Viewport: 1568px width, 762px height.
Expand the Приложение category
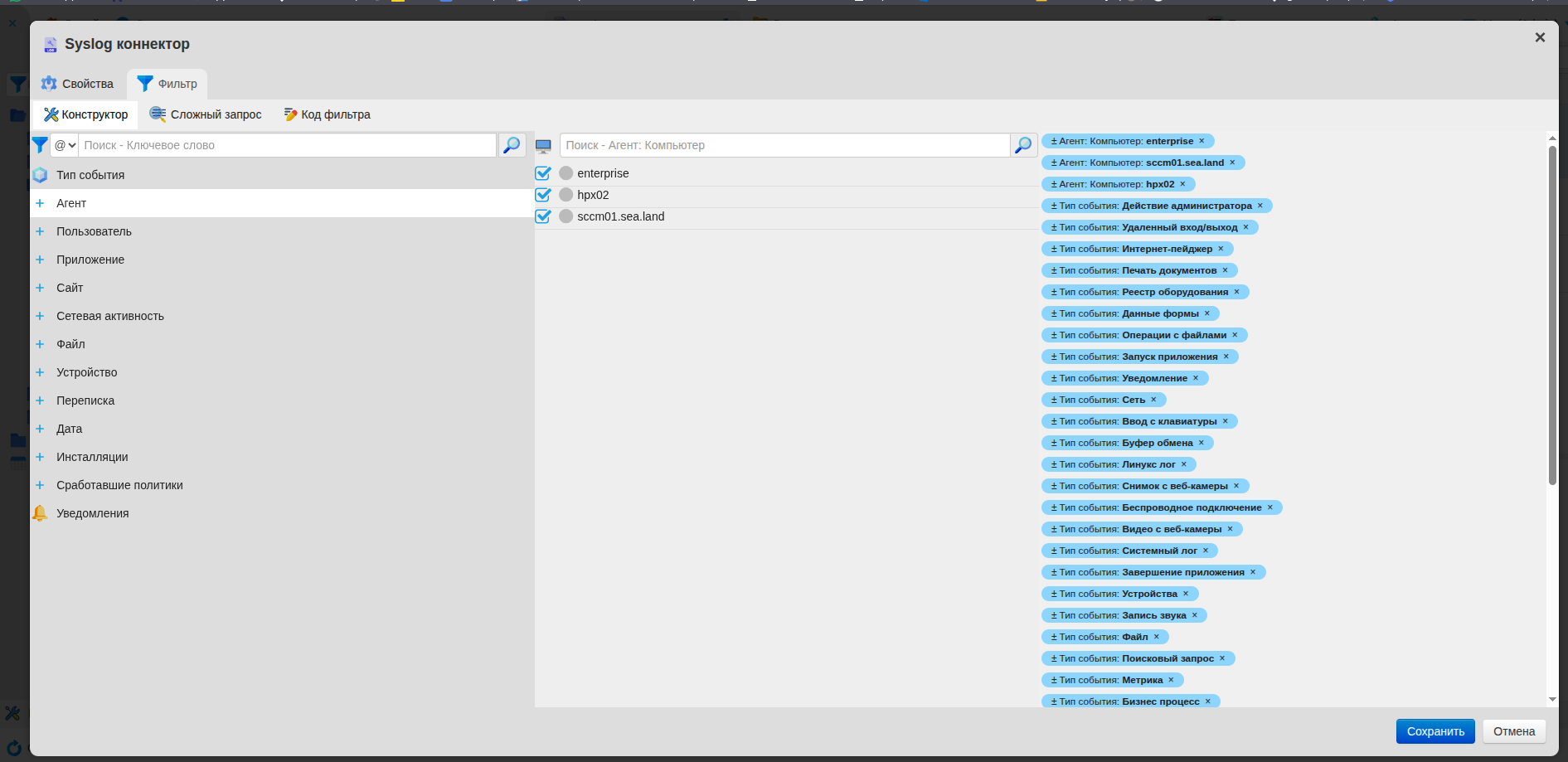40,260
